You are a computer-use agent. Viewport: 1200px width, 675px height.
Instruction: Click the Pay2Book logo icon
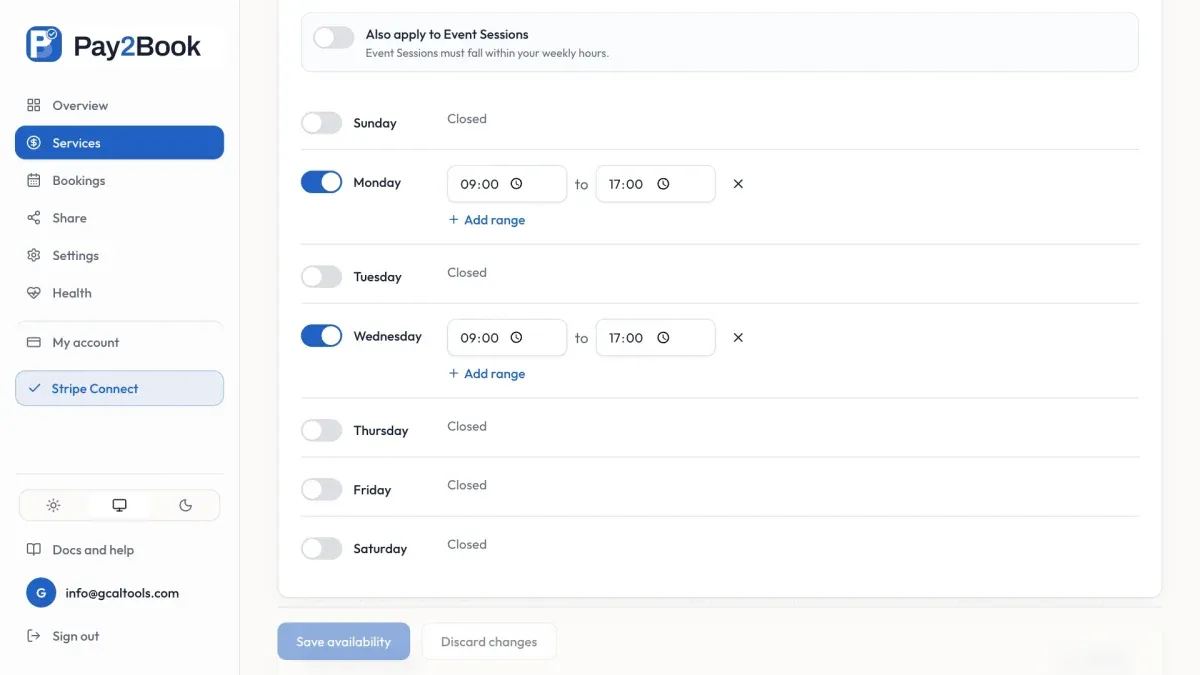[44, 44]
